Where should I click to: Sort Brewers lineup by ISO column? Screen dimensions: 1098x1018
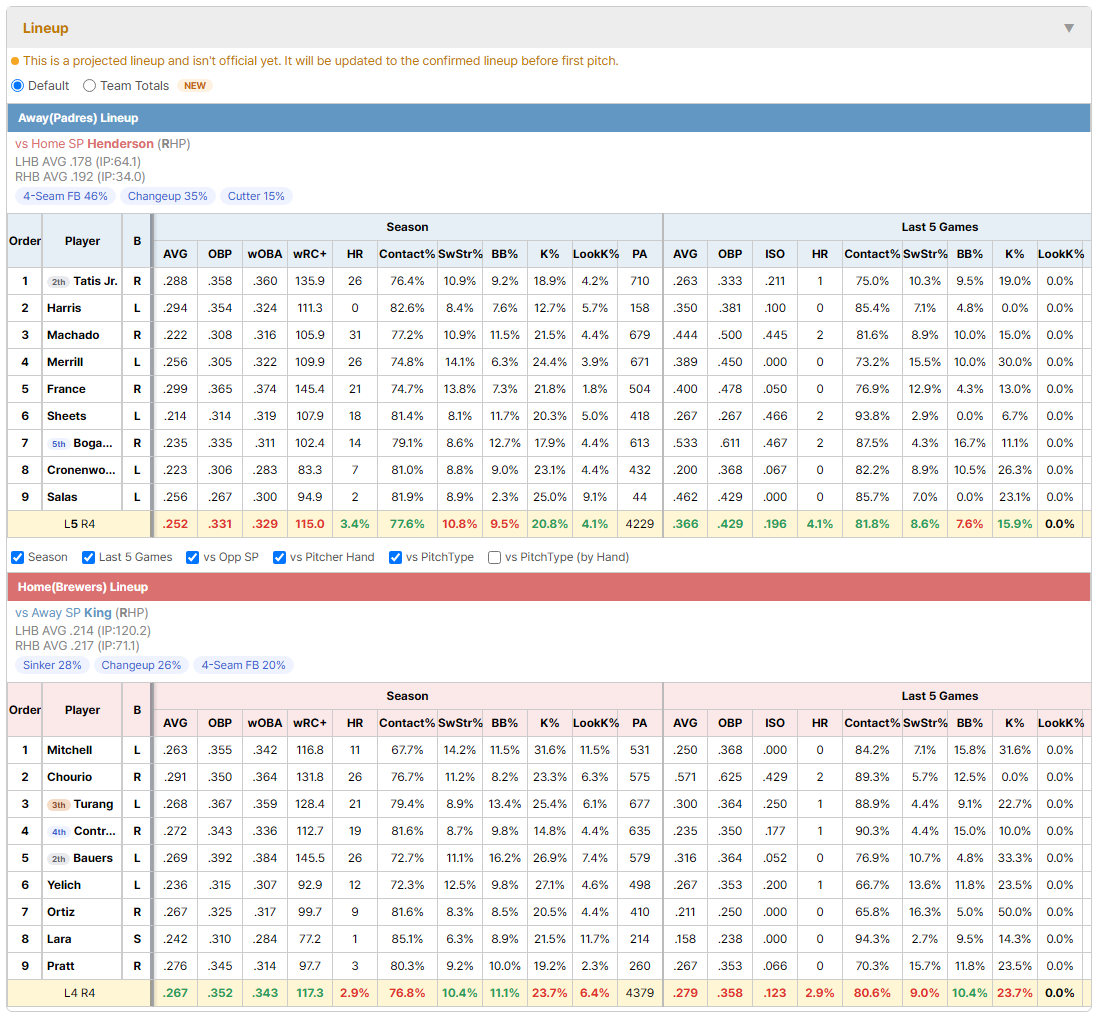(774, 723)
